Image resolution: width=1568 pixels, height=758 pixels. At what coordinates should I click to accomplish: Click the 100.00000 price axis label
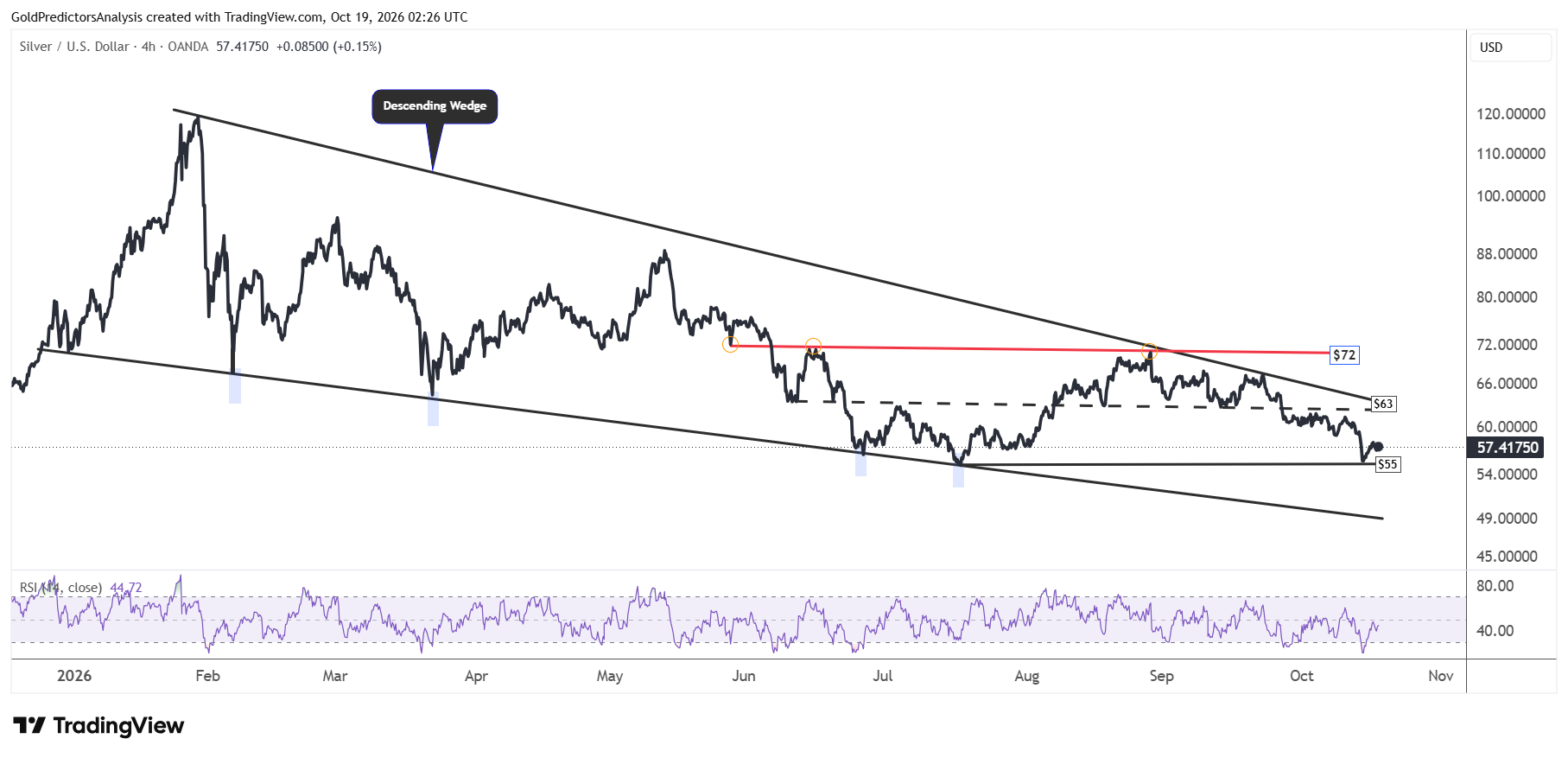point(1511,196)
